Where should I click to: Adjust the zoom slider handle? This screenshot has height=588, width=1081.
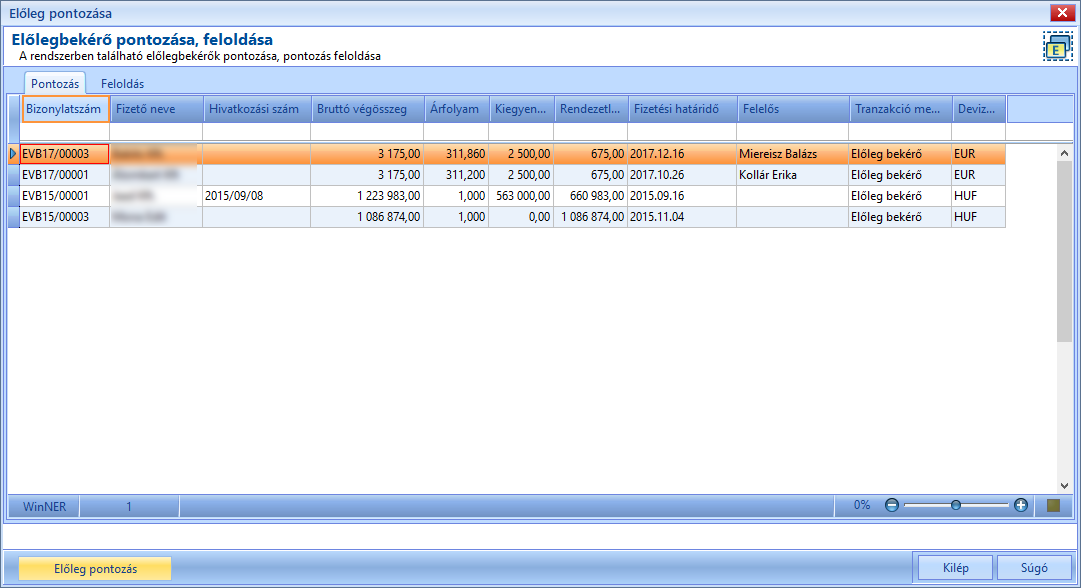click(x=956, y=505)
